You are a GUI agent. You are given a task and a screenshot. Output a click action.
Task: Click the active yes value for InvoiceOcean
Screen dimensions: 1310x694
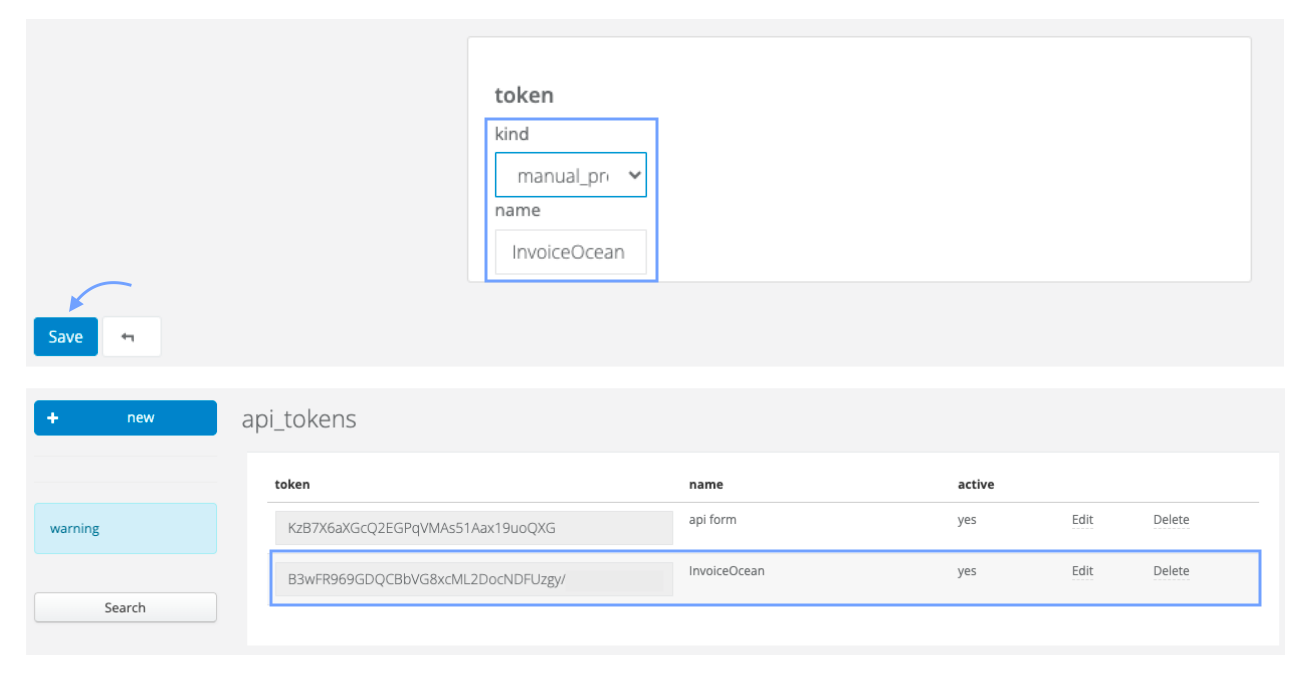(966, 571)
